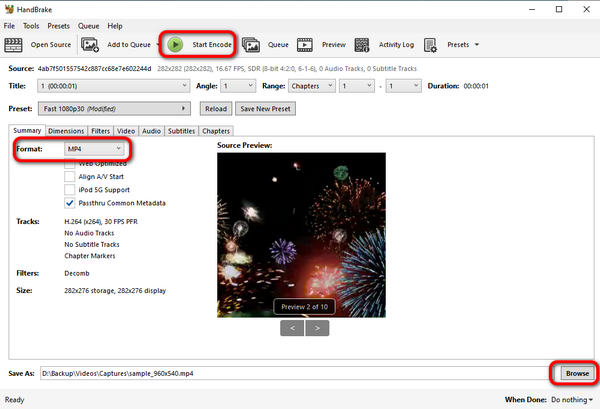
Task: Open the Queue menu
Action: click(88, 26)
